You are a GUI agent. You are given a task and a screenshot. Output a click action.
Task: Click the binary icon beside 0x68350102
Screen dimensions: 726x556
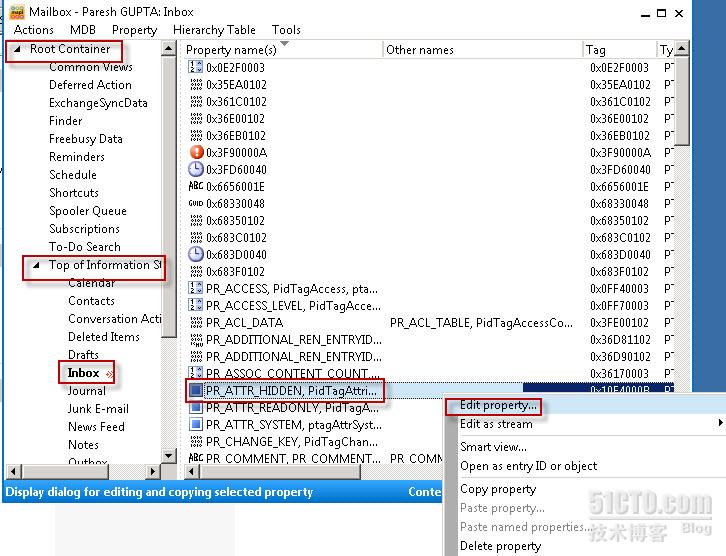196,220
